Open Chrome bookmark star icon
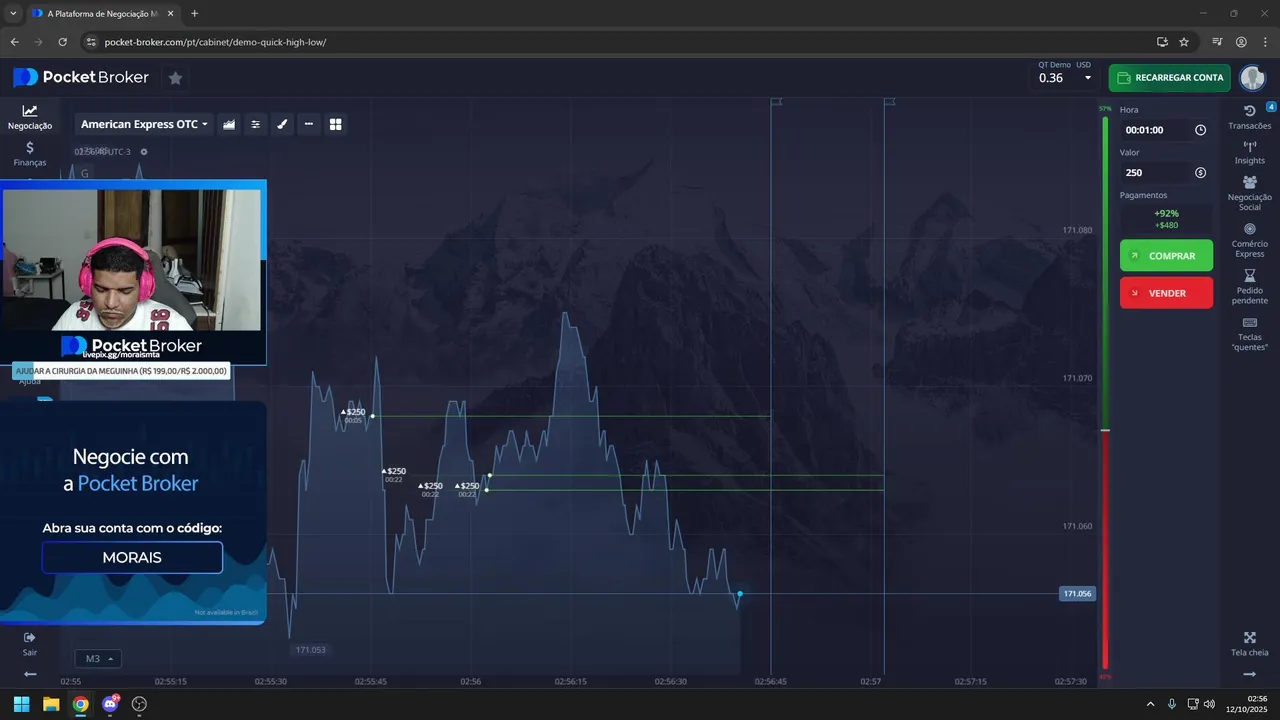 (x=1184, y=42)
